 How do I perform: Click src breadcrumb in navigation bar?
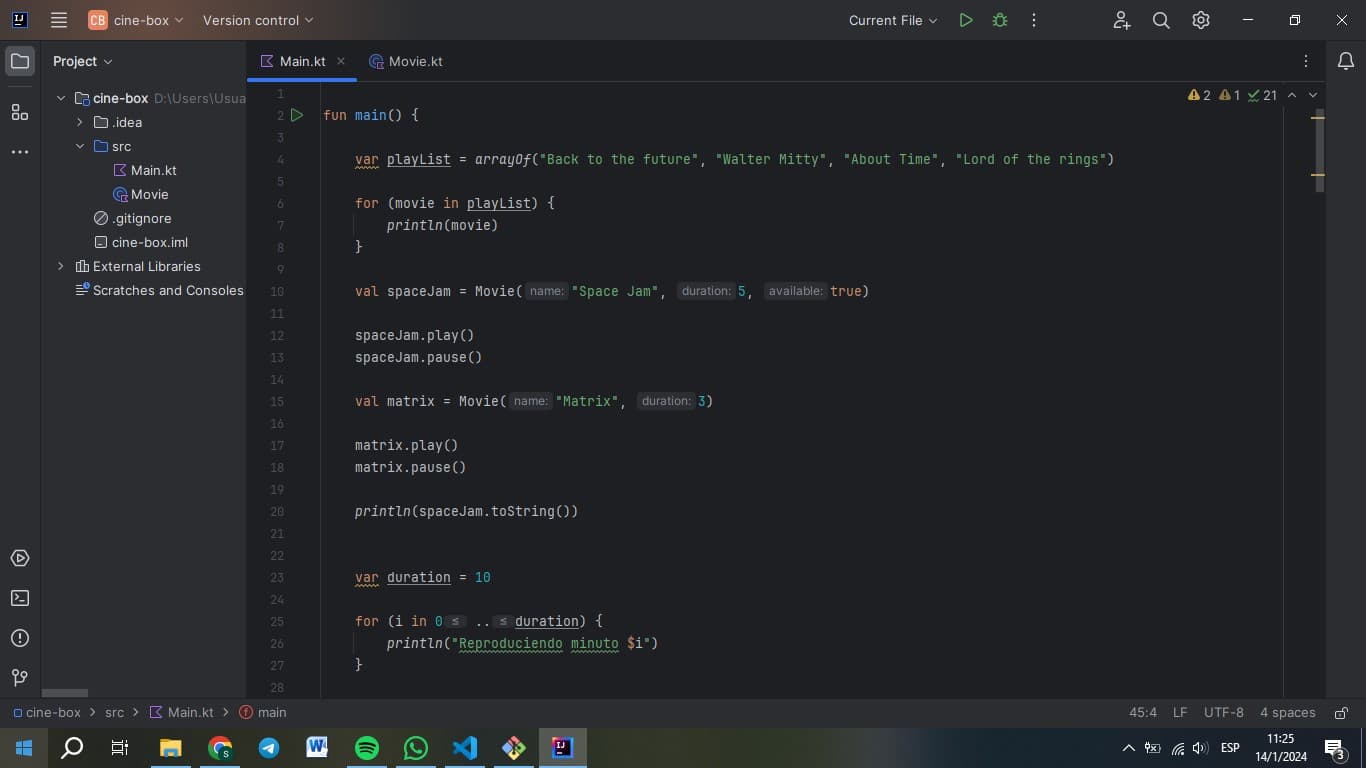coord(115,713)
